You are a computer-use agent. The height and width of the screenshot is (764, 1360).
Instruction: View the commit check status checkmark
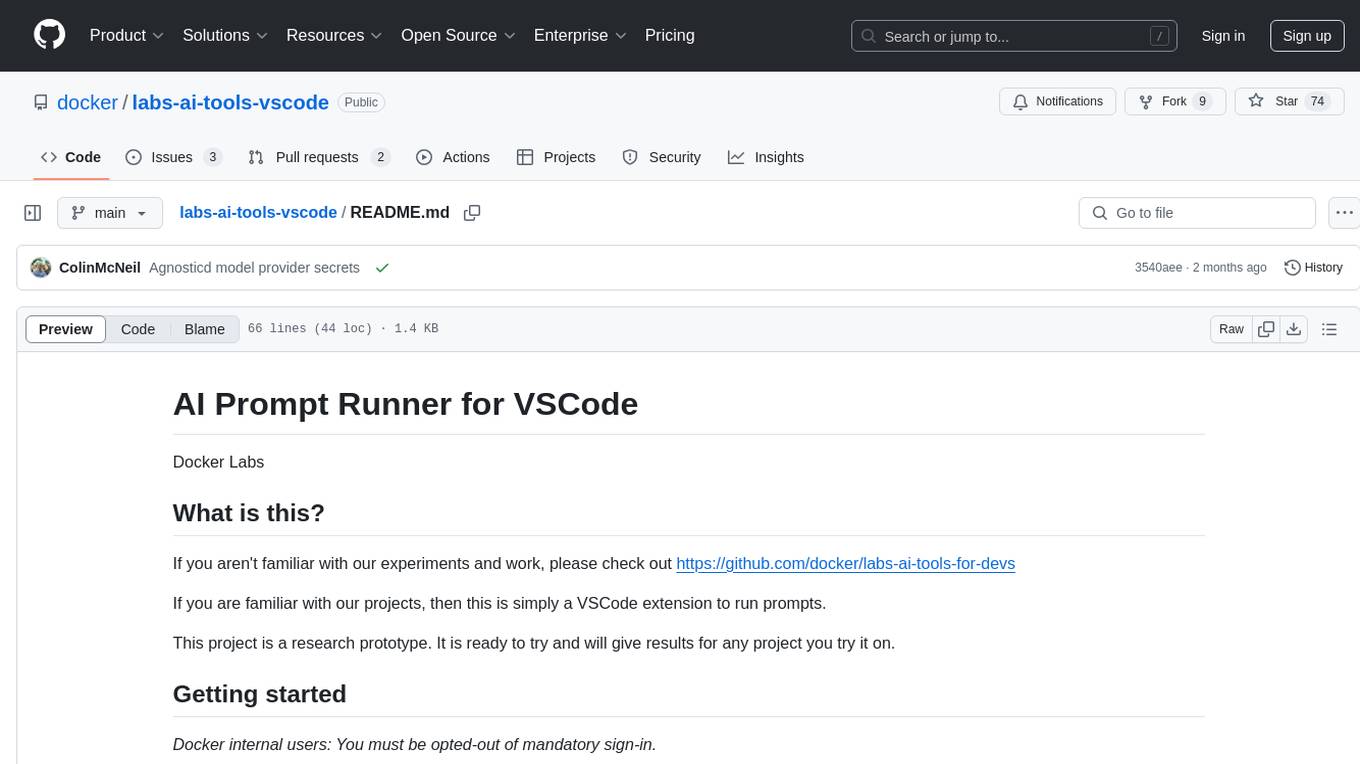coord(382,268)
